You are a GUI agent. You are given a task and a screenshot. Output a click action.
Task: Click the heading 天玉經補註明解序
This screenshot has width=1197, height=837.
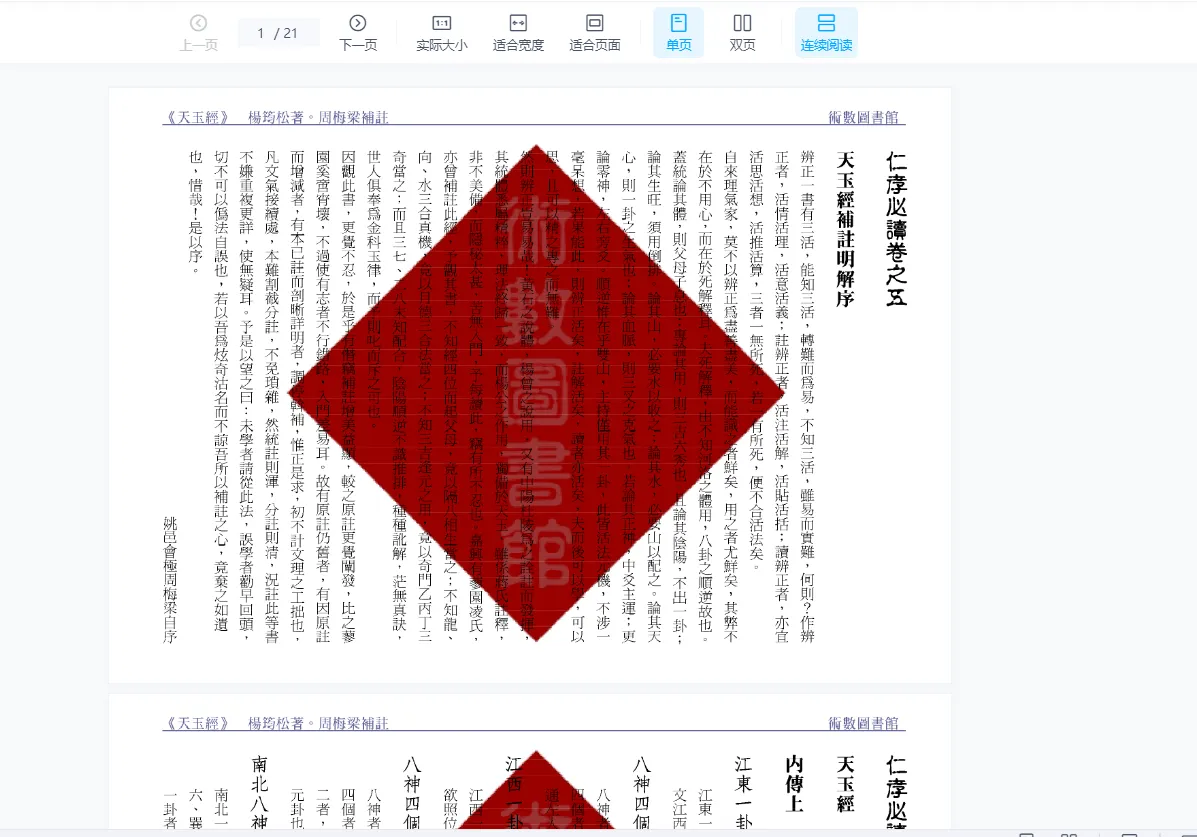tap(845, 229)
